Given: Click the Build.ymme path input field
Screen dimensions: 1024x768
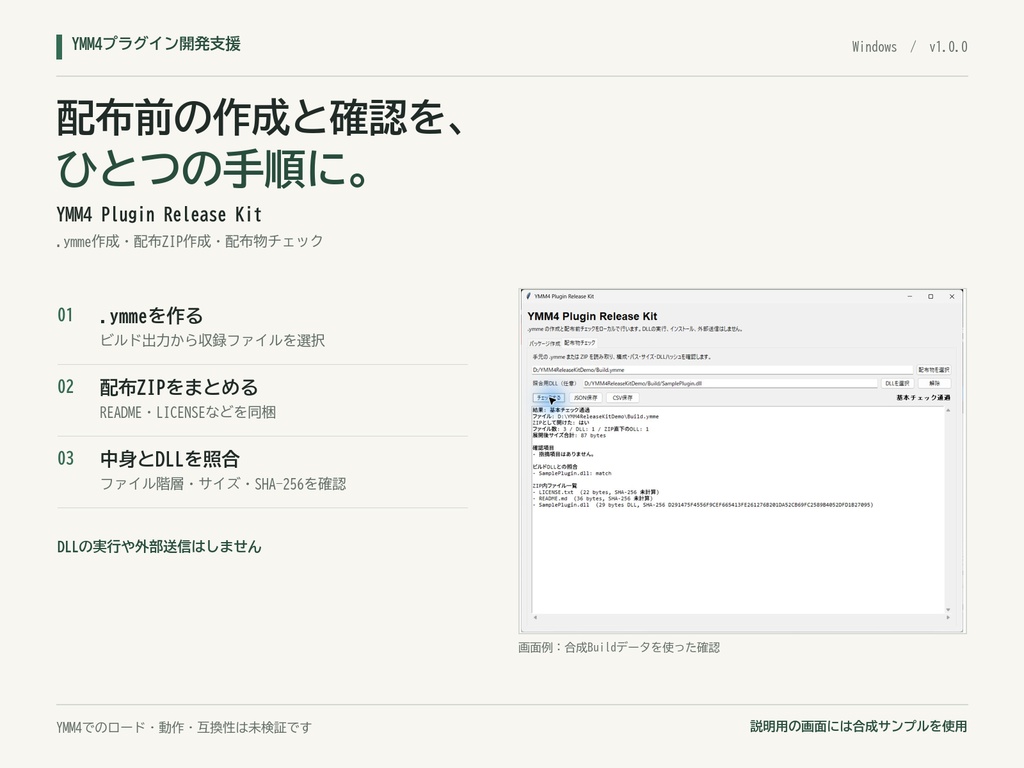Looking at the screenshot, I should 722,370.
